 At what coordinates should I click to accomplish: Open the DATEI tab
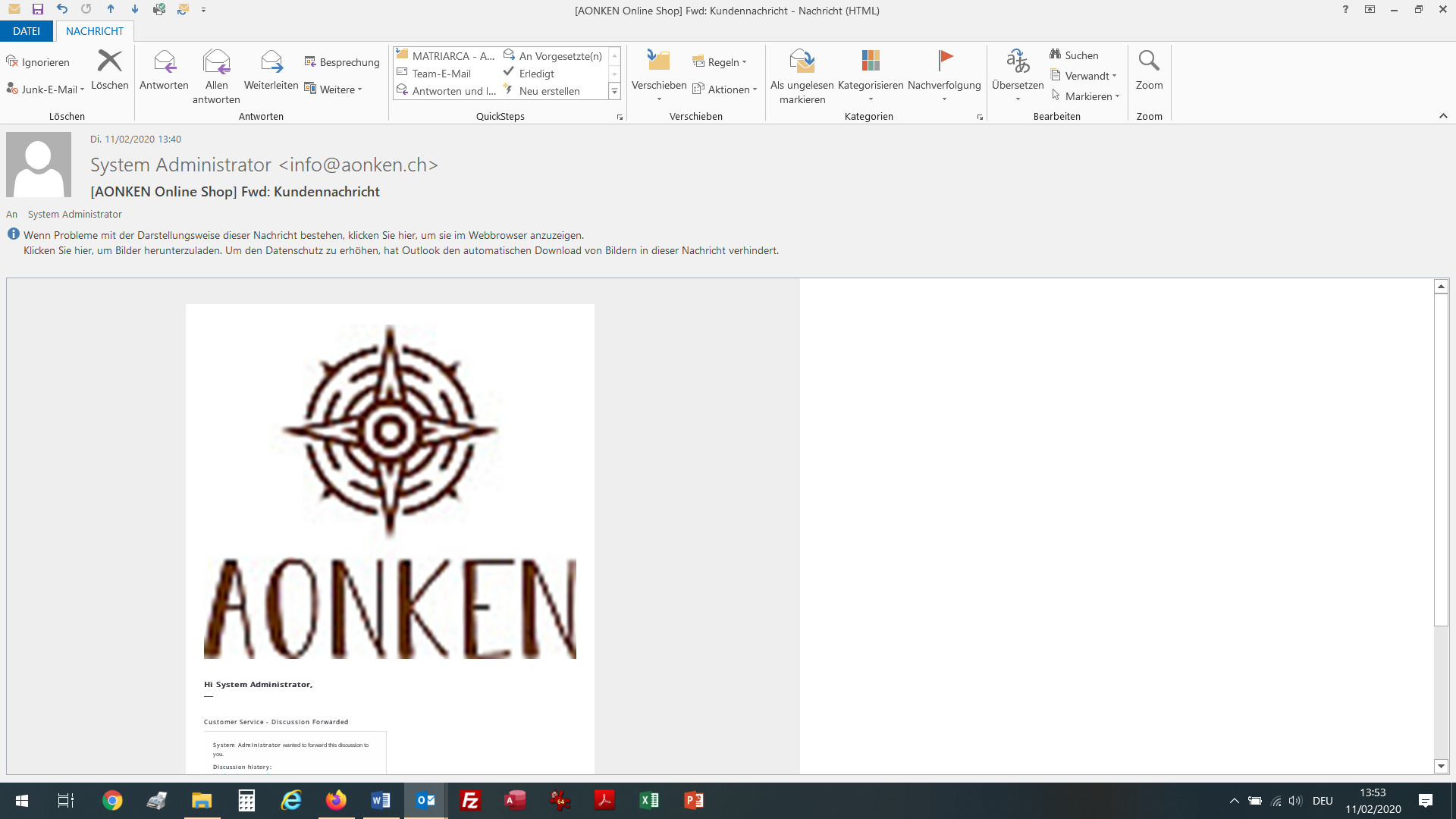pos(27,31)
